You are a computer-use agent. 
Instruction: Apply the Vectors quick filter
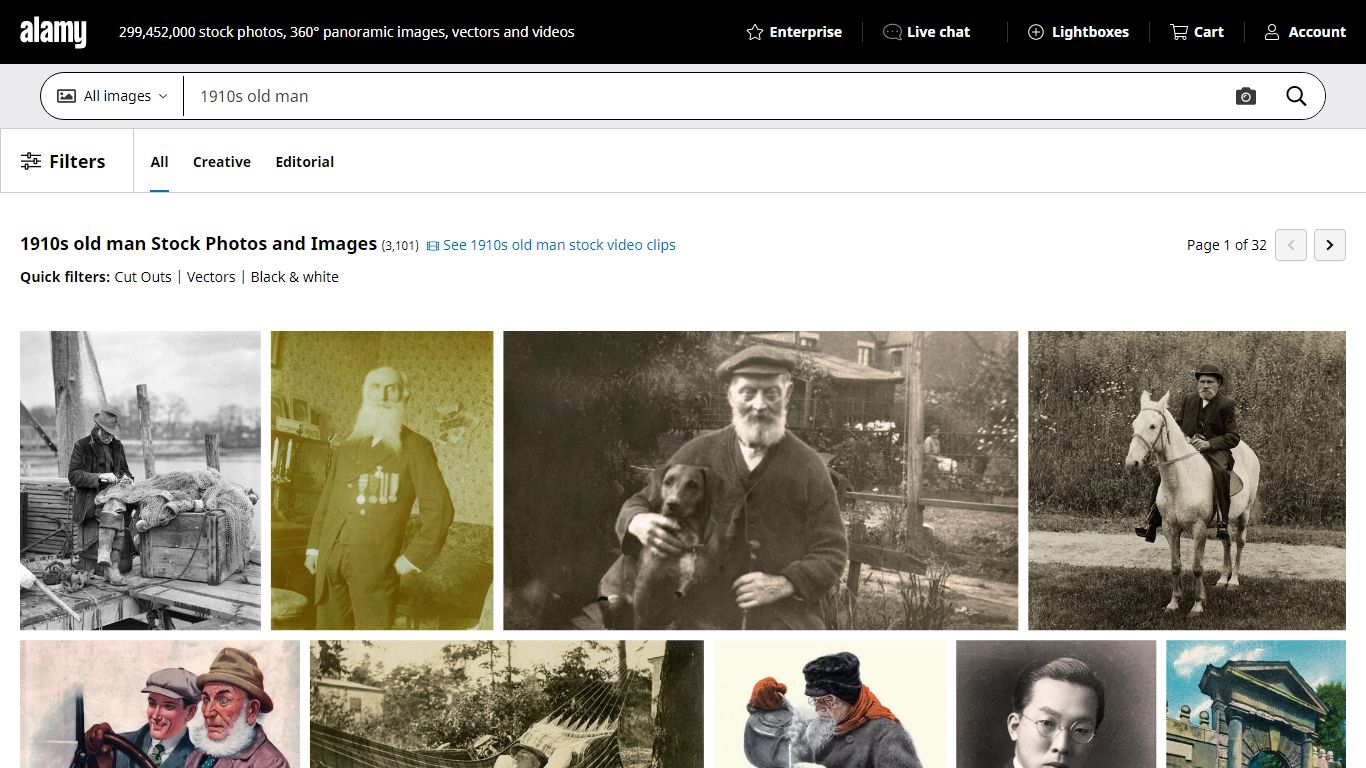[x=211, y=277]
